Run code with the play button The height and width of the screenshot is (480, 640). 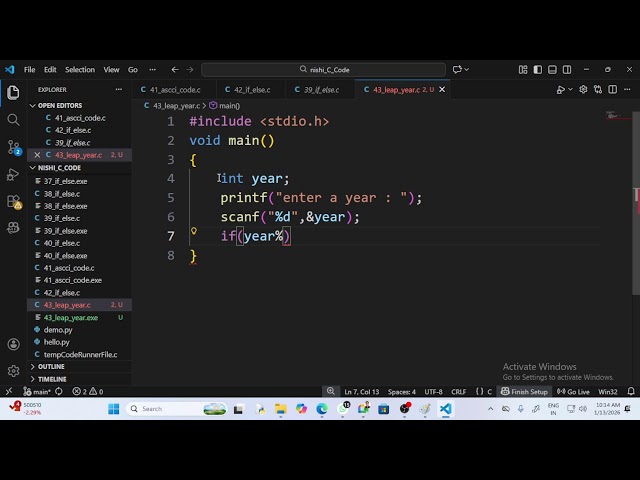(561, 90)
